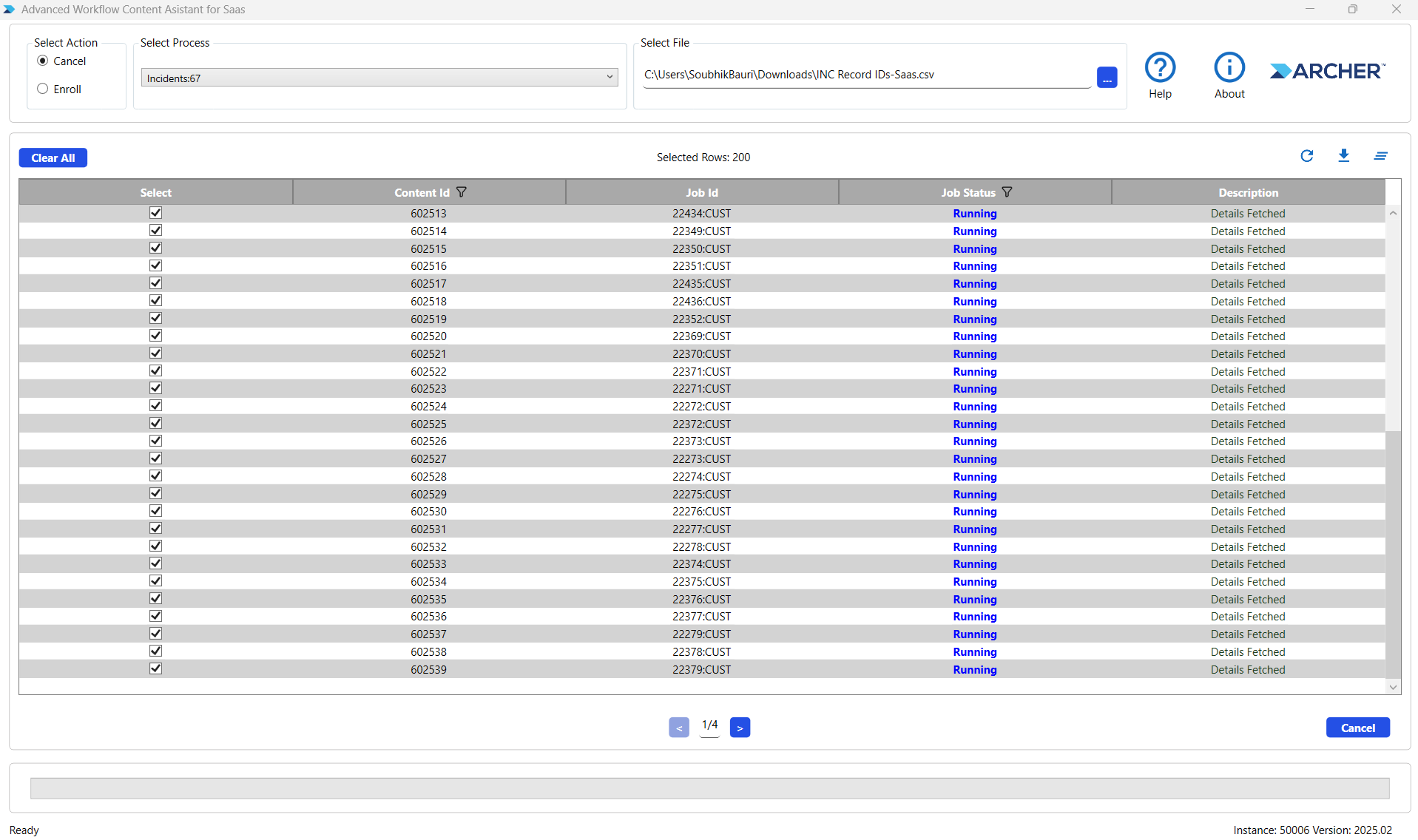1418x840 pixels.
Task: Click Running status for row 602522
Action: 975,371
